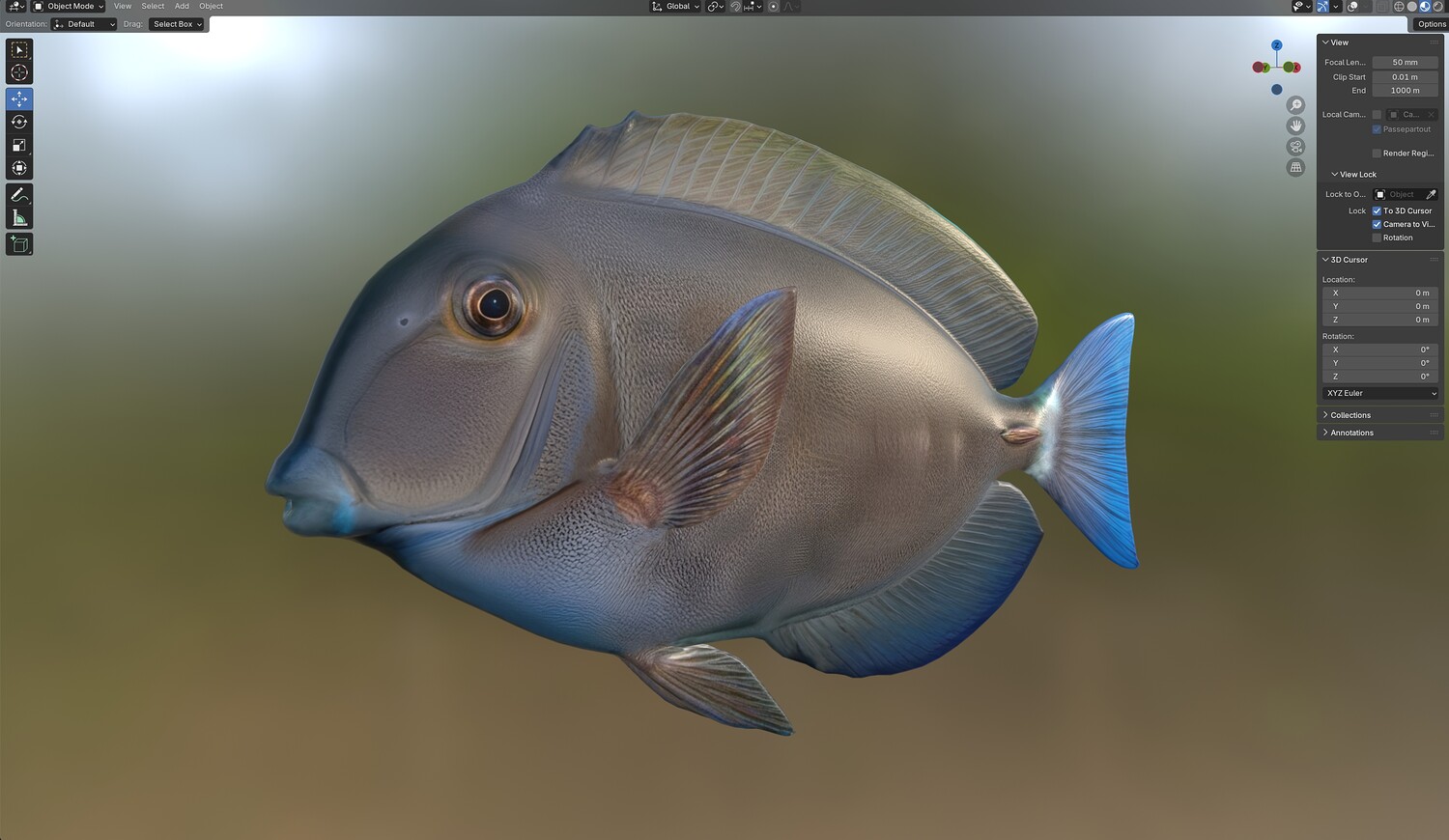Open the XYZ Euler rotation mode dropdown
1449x840 pixels.
click(x=1380, y=393)
